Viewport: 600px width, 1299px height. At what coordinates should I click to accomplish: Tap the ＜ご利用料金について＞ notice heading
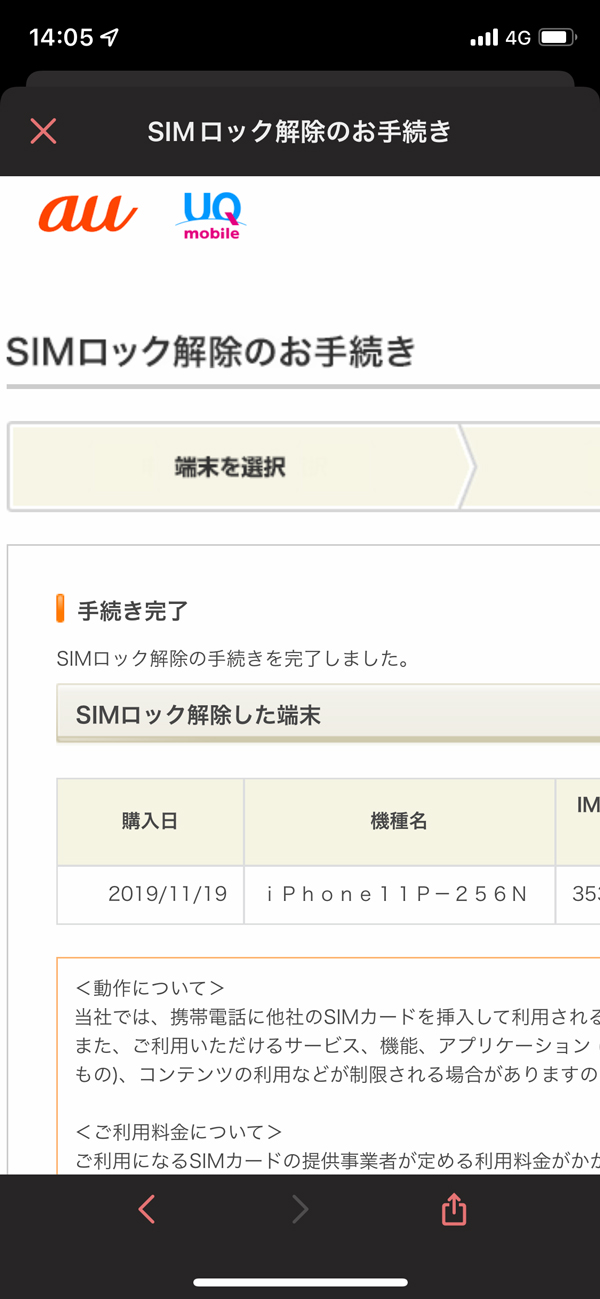click(x=179, y=1132)
